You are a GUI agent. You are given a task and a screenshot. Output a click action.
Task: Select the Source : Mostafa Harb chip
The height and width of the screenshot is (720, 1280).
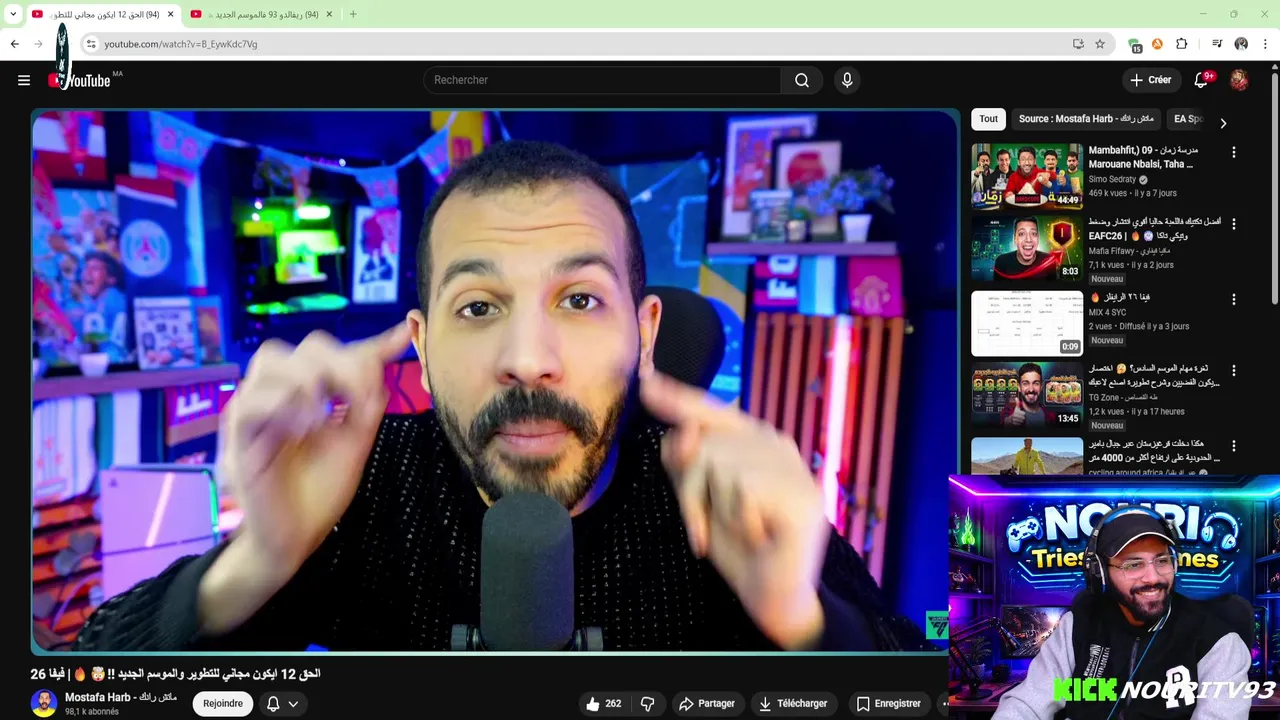[1086, 119]
